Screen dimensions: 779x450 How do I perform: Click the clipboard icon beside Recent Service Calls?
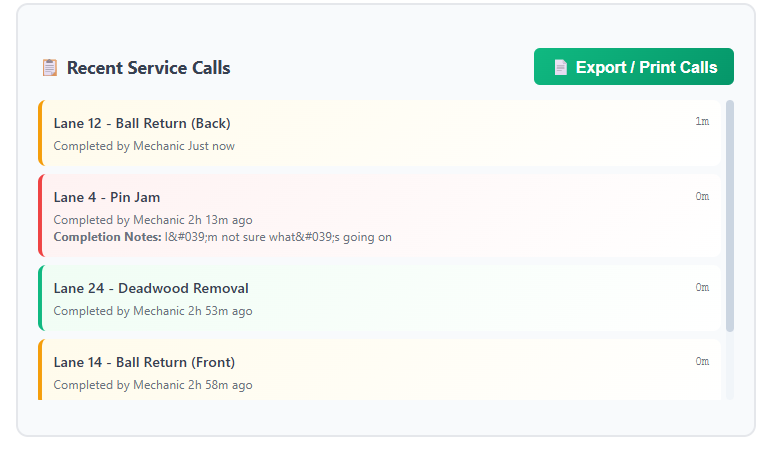click(x=49, y=68)
